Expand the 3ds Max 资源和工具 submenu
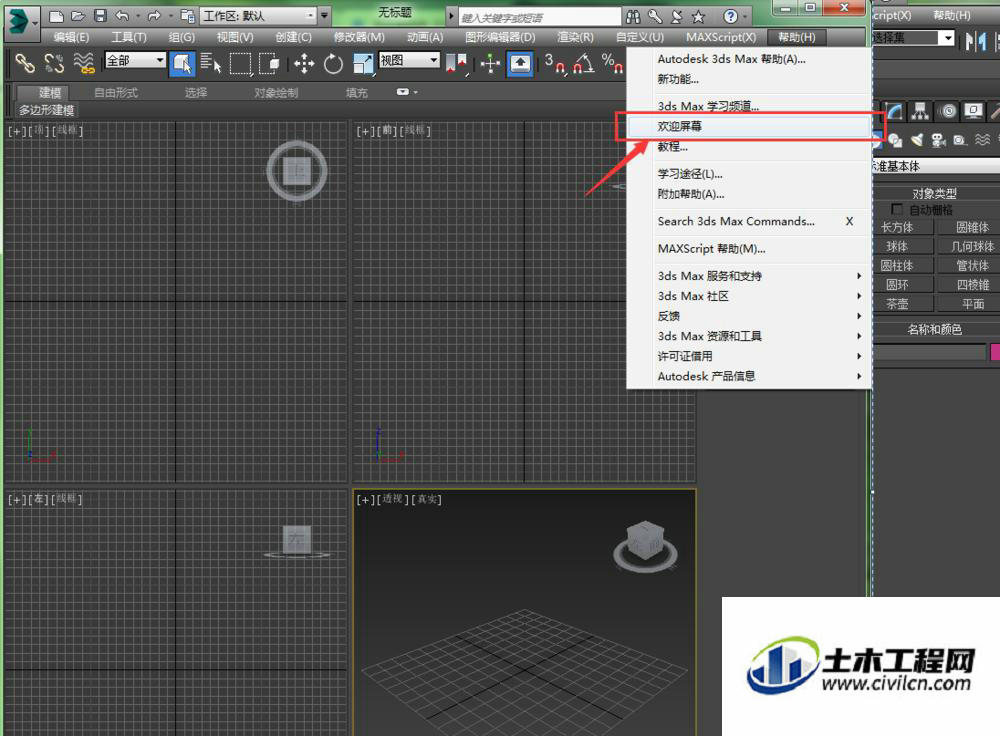The height and width of the screenshot is (736, 1000). point(749,336)
